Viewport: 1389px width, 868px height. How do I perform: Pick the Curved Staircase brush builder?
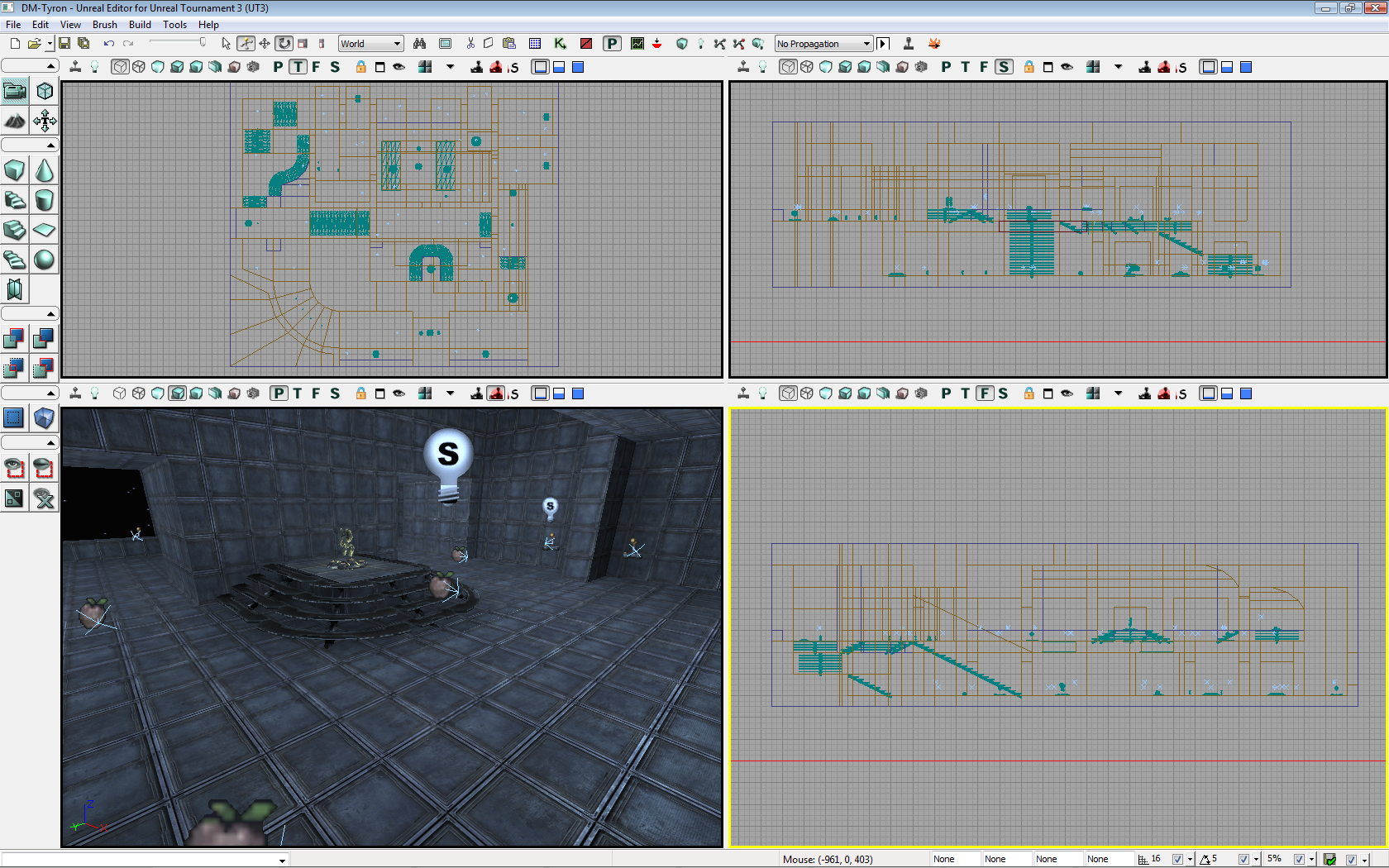point(15,200)
